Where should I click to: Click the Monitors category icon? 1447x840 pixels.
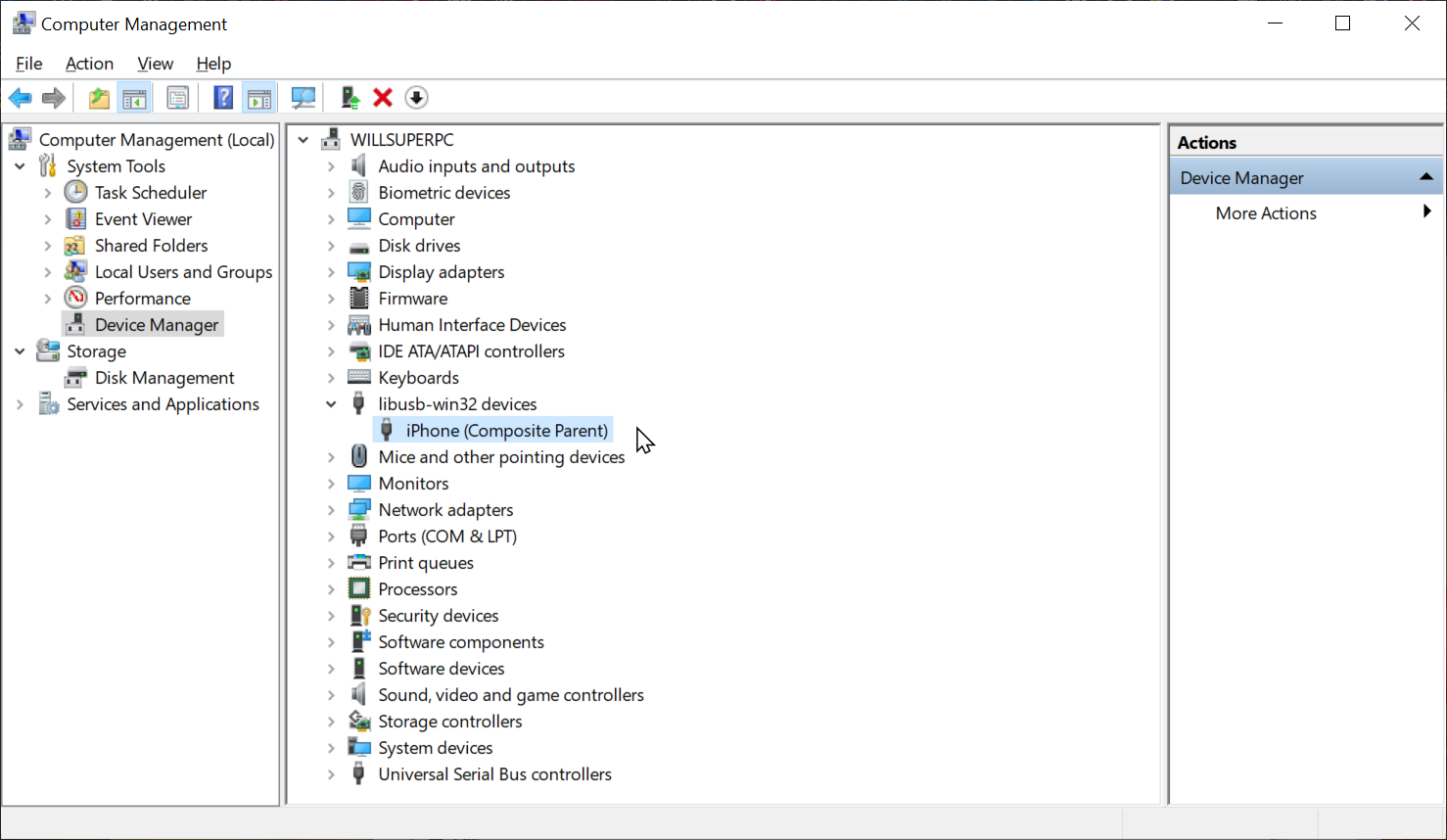pos(359,484)
